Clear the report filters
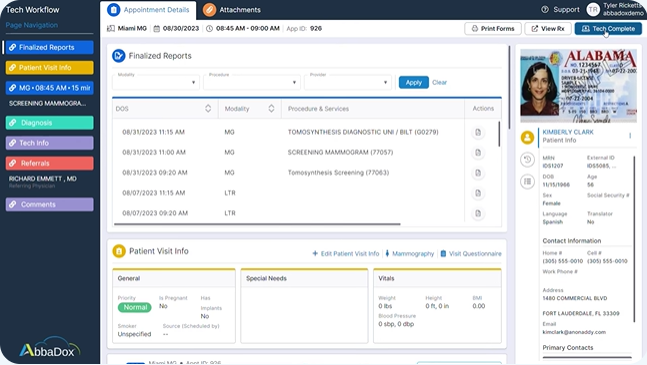The height and width of the screenshot is (365, 647). coord(439,82)
